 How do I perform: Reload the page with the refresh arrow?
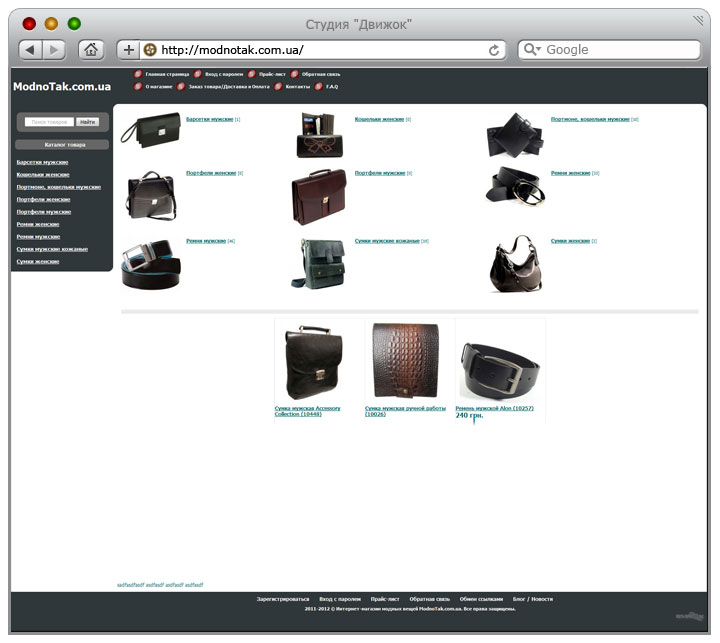[494, 50]
